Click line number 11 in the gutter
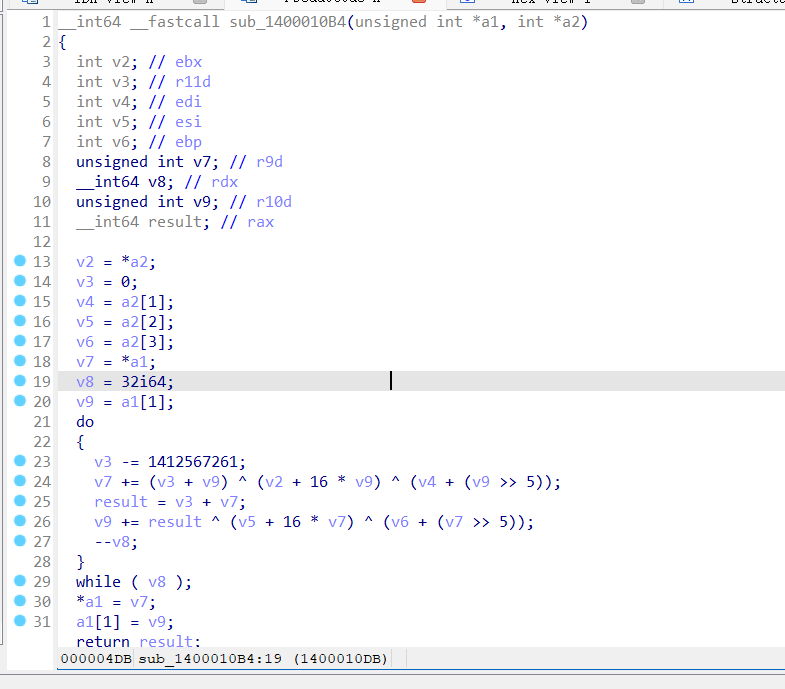The width and height of the screenshot is (785, 689). tap(41, 221)
